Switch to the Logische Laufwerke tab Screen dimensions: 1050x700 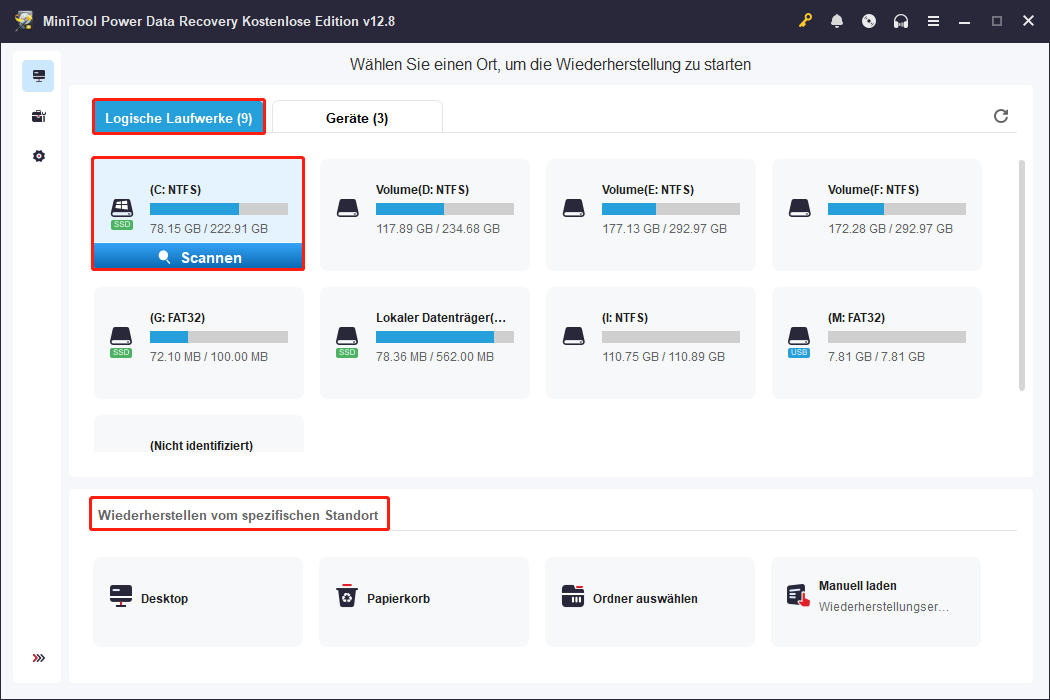[x=178, y=116]
